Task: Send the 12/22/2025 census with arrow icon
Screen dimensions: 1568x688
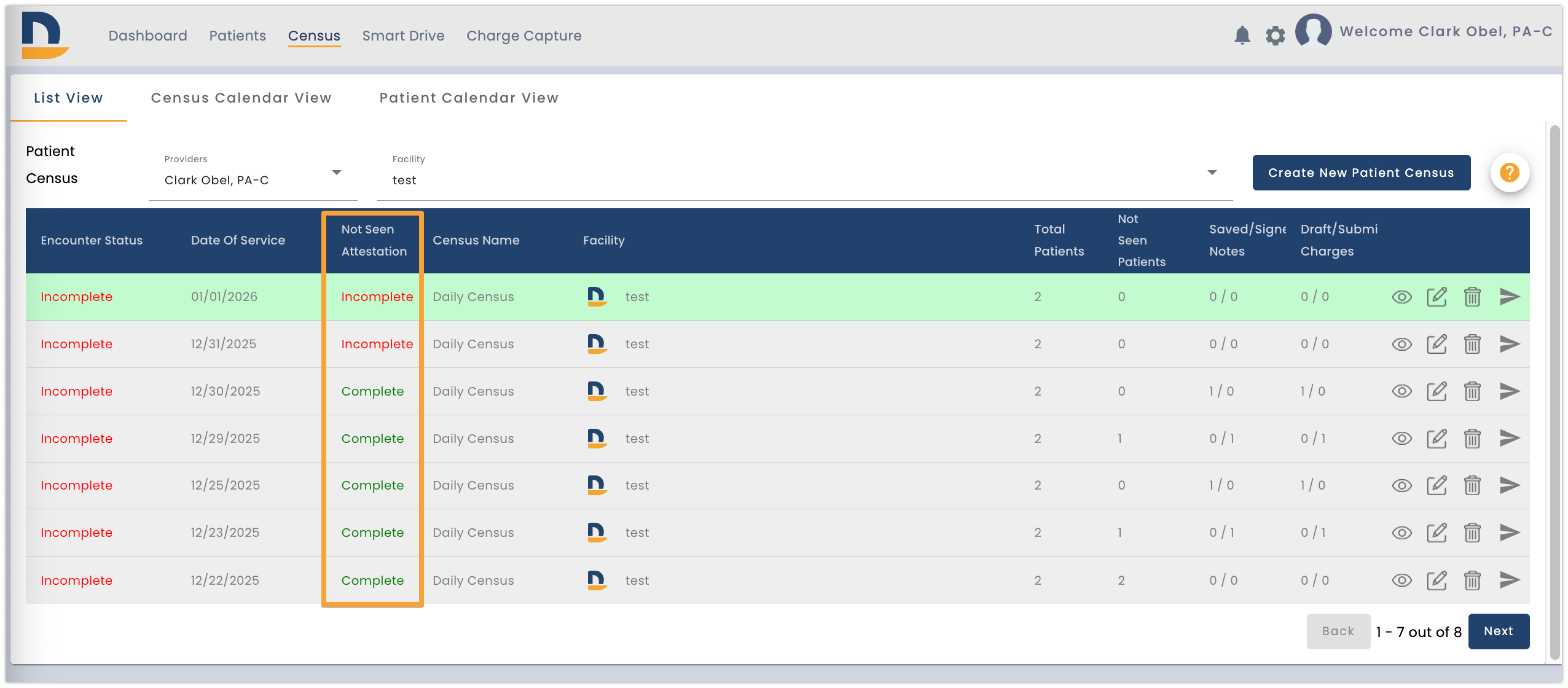Action: 1509,580
